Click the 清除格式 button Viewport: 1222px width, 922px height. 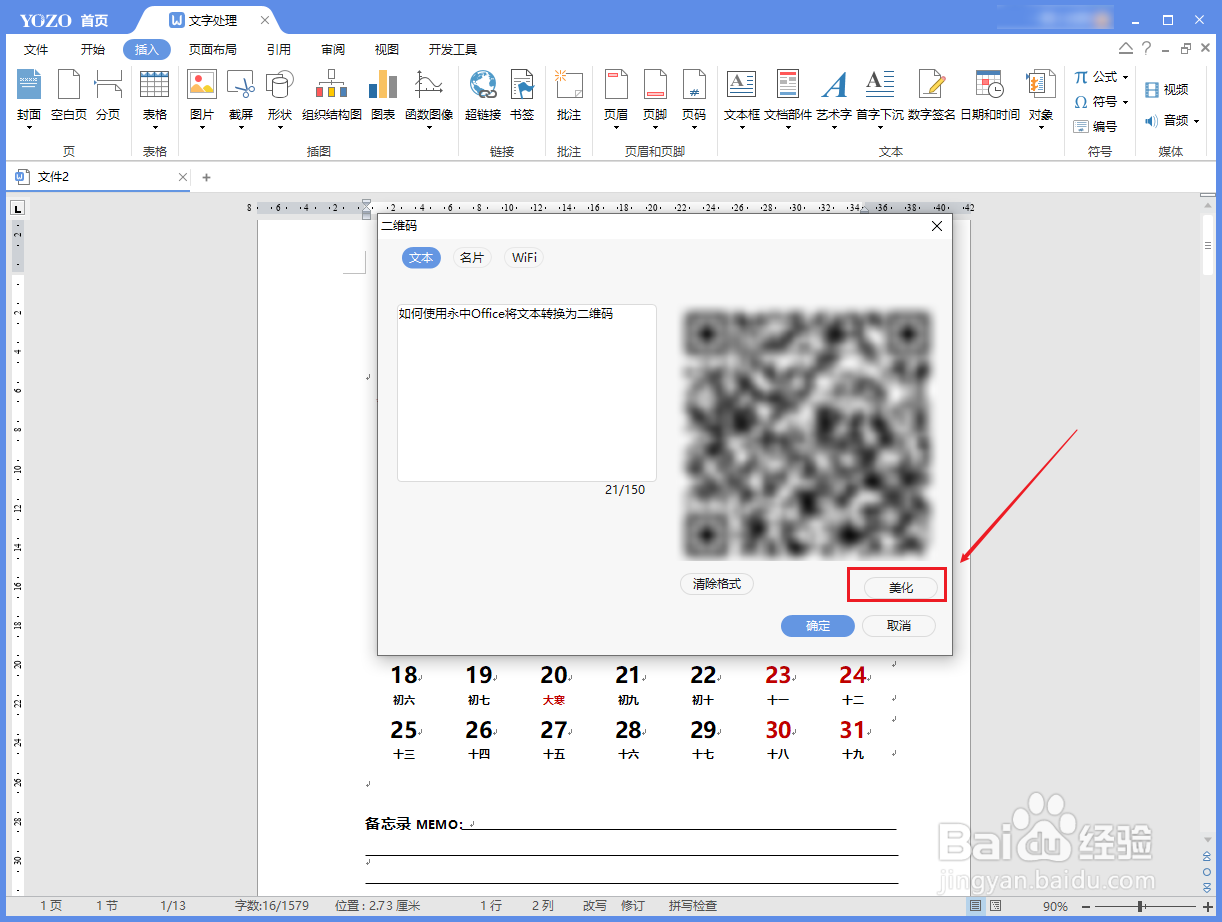(x=717, y=584)
